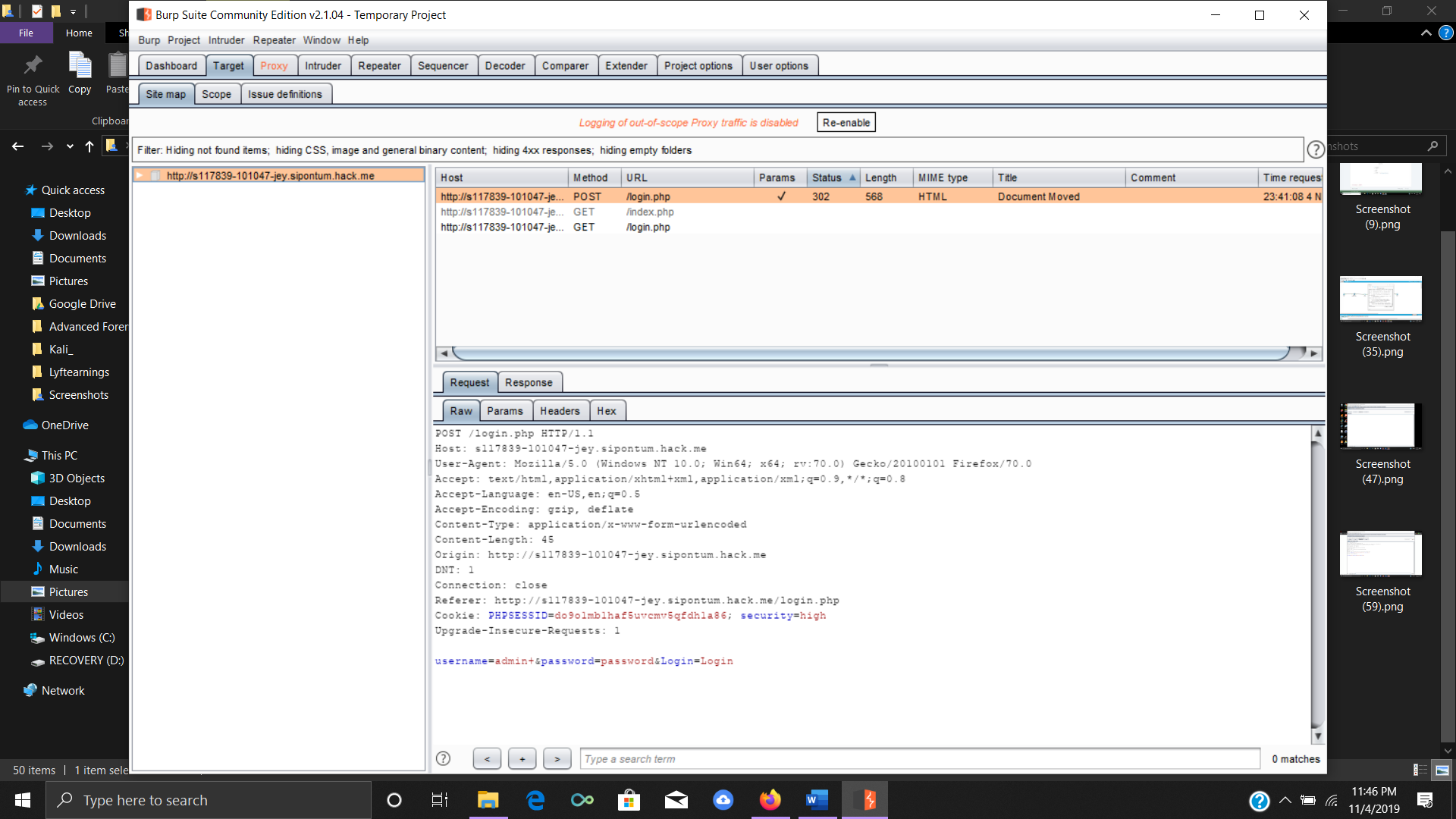The height and width of the screenshot is (819, 1456).
Task: Open the notification center icon
Action: coord(1425,800)
